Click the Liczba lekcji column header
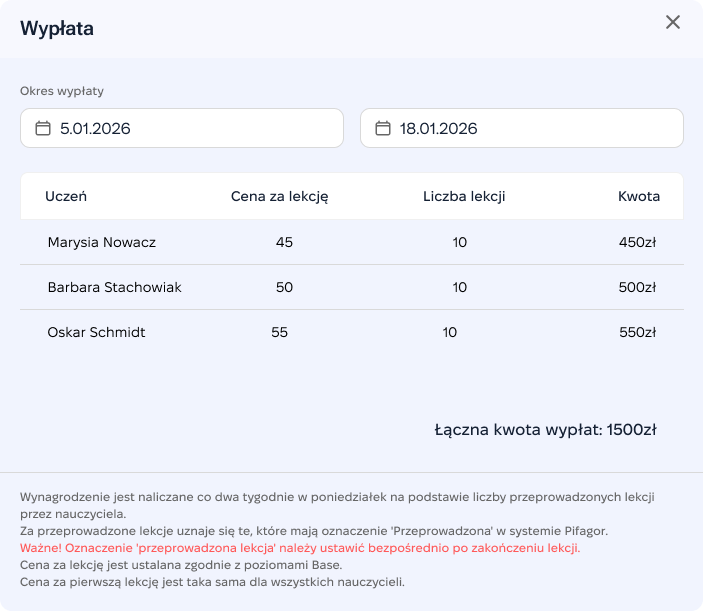703x611 pixels. 464,196
